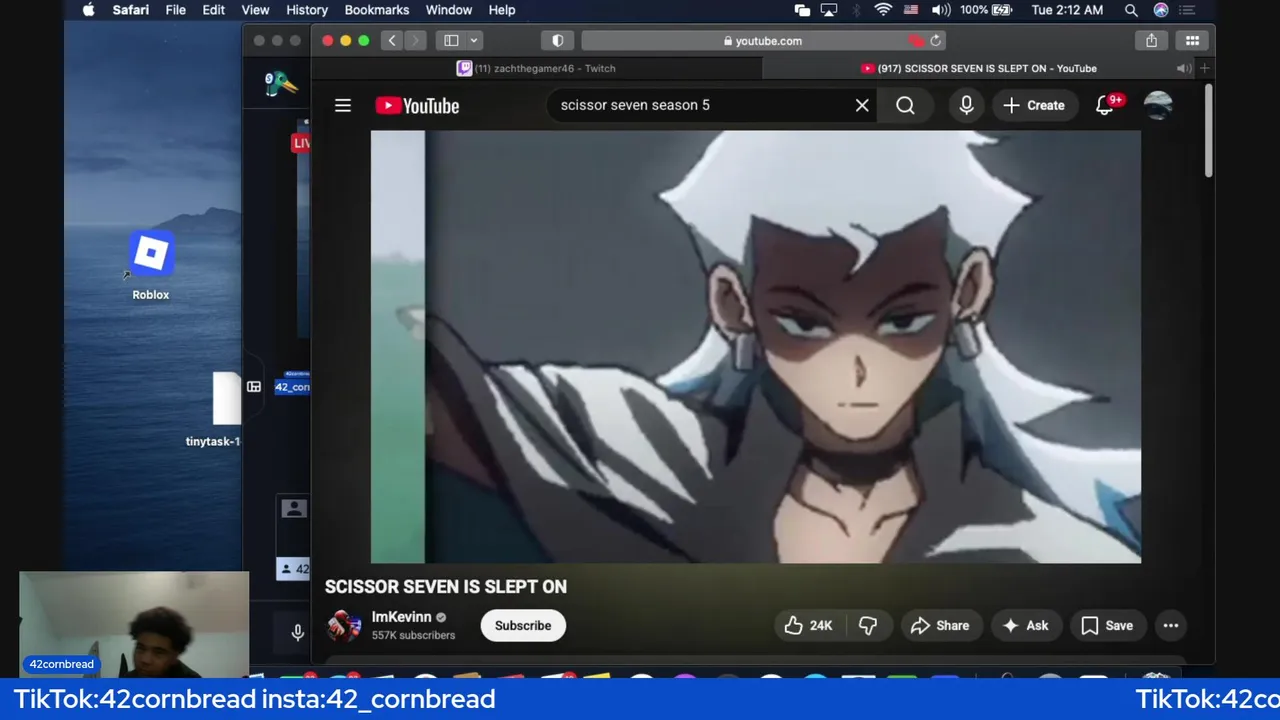Viewport: 1280px width, 720px height.
Task: Toggle microphone icon in background window
Action: (x=297, y=633)
